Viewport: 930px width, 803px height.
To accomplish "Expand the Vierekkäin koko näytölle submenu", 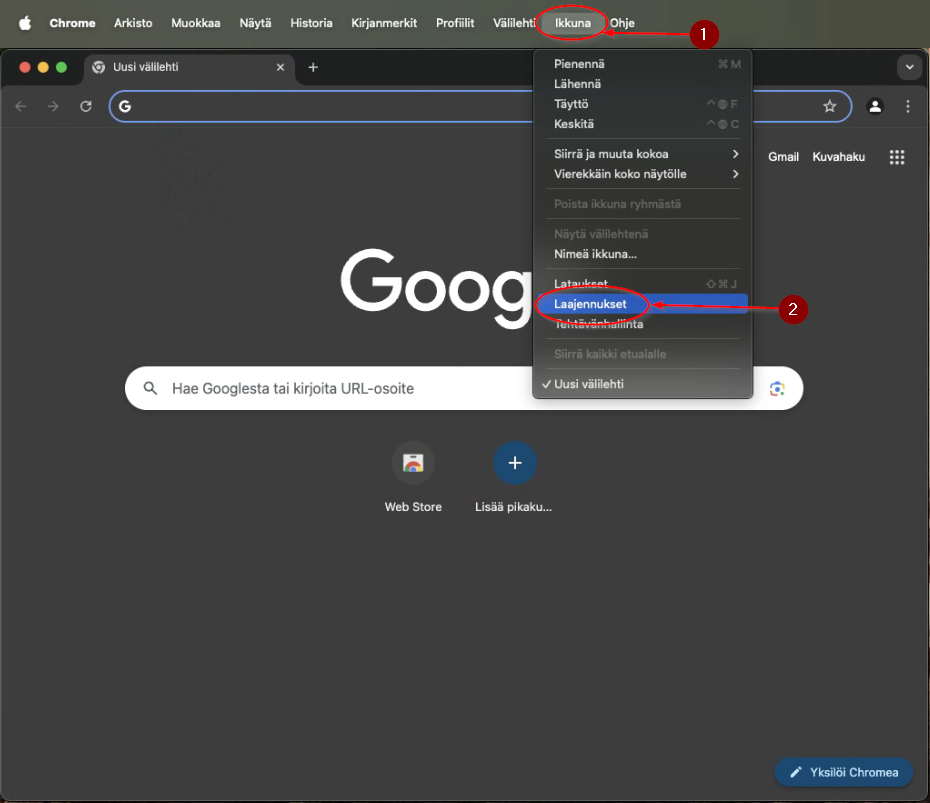I will coord(646,174).
